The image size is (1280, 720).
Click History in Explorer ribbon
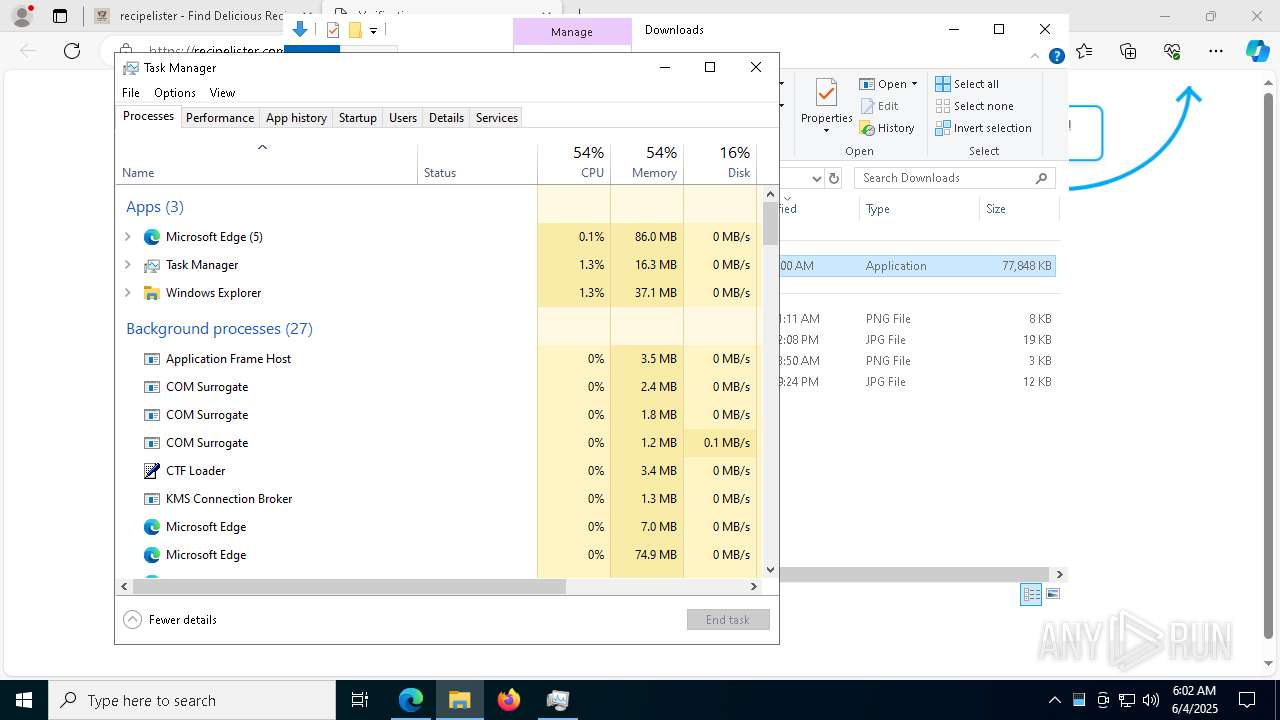pos(887,128)
